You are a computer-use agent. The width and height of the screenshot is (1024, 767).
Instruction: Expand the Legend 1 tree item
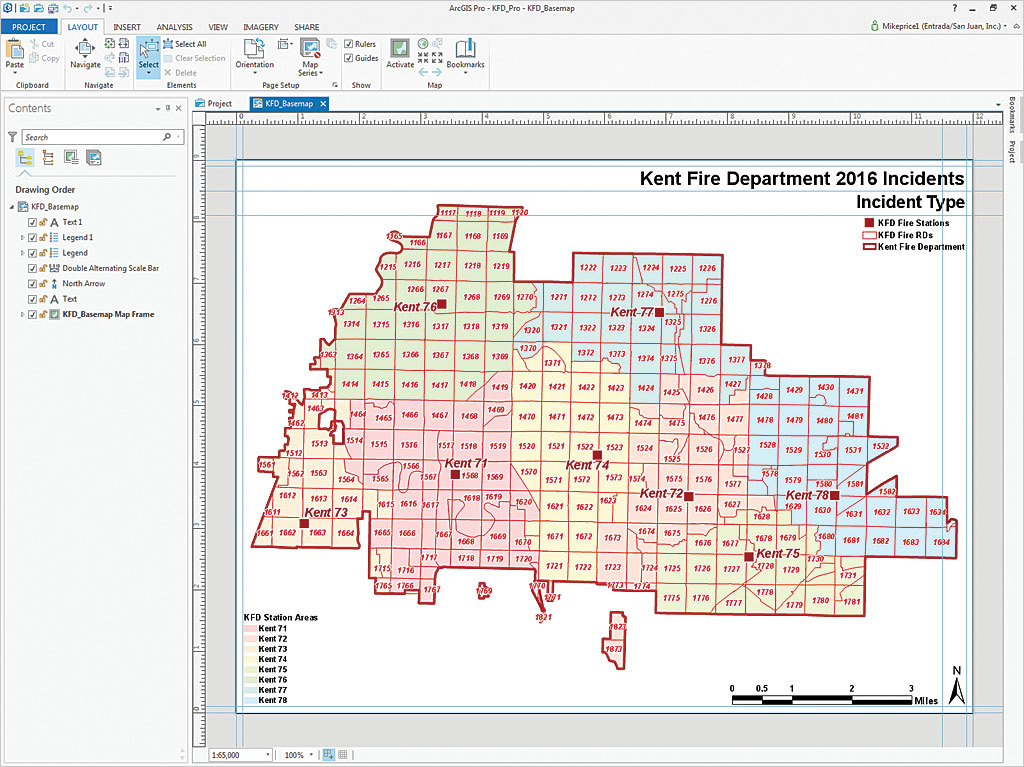click(22, 238)
